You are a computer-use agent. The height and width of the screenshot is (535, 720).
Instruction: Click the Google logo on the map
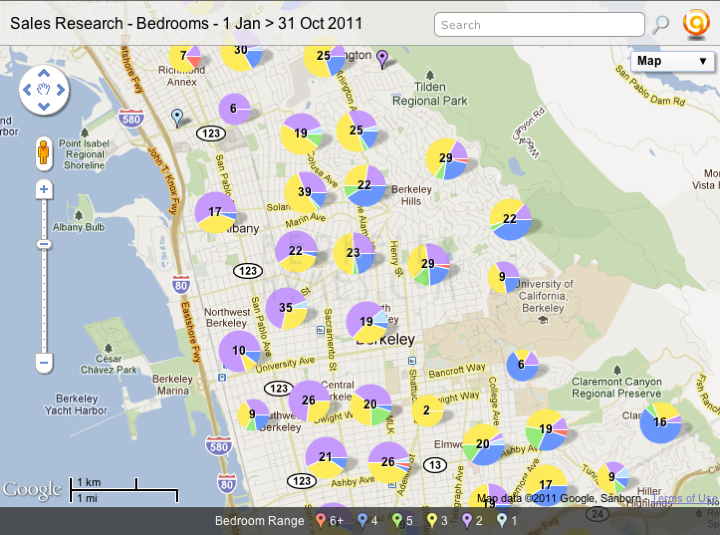(32, 490)
